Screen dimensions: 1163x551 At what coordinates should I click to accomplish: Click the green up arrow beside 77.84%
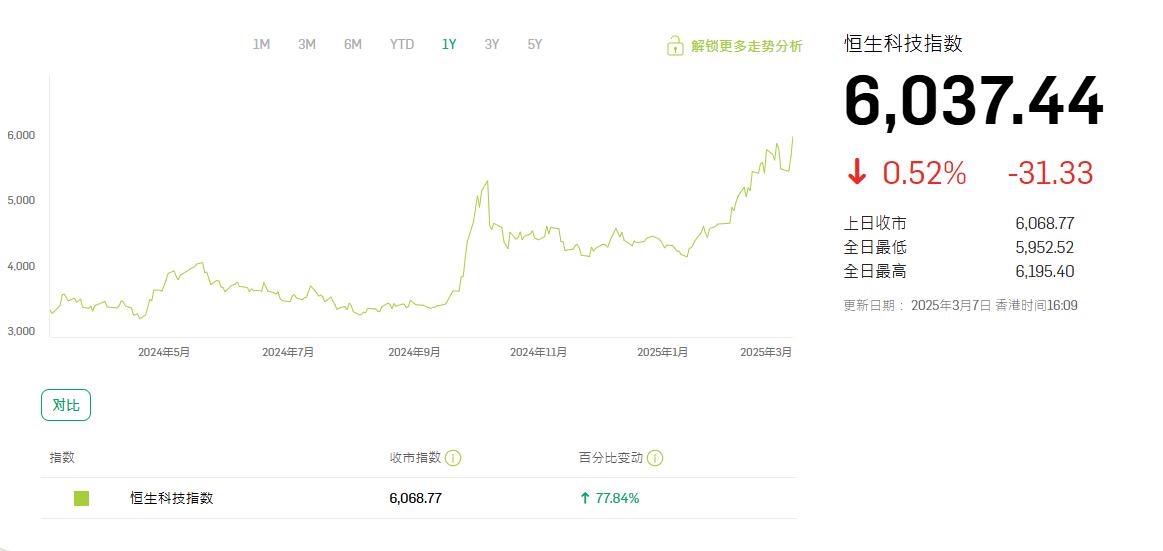(x=584, y=498)
